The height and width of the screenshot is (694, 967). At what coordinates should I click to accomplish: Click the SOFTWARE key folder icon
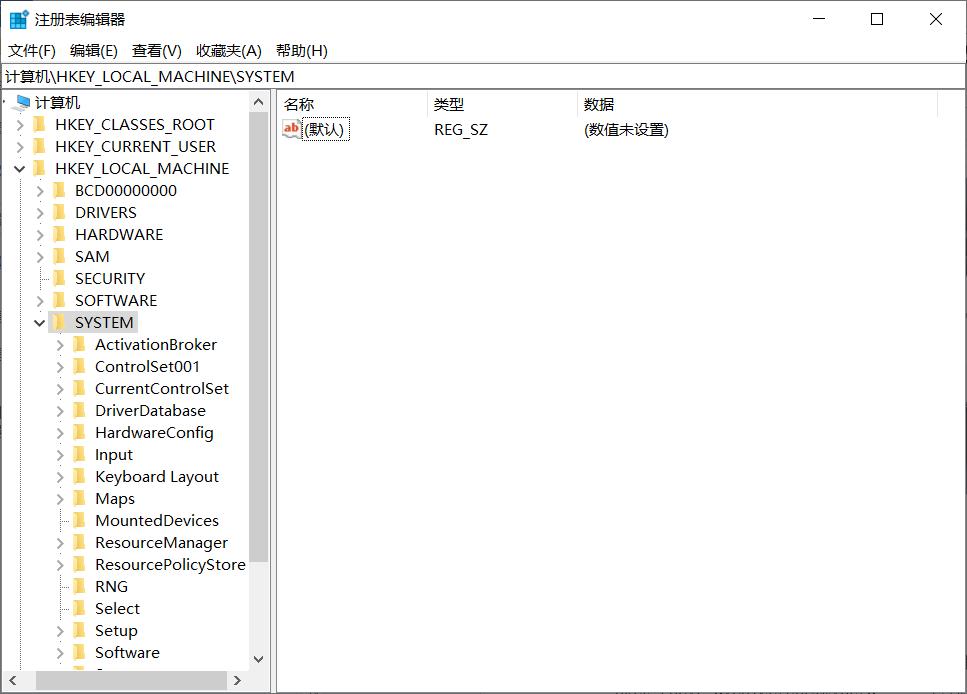(x=59, y=300)
